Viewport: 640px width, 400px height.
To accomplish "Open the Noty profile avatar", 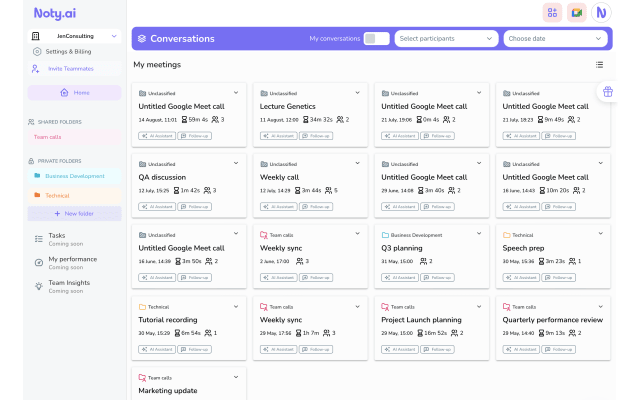I will (x=601, y=13).
